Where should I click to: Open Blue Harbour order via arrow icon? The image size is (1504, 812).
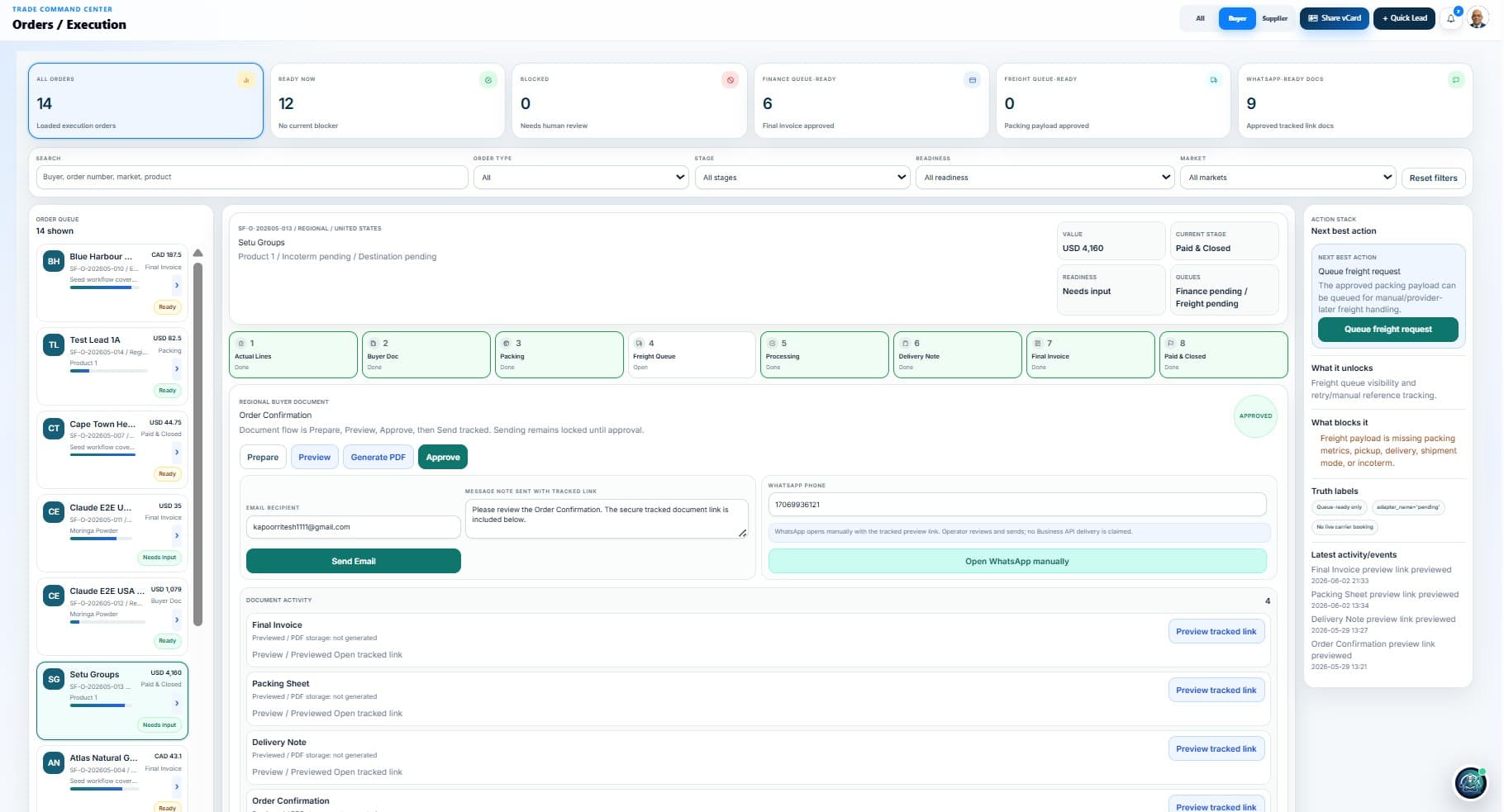point(176,285)
